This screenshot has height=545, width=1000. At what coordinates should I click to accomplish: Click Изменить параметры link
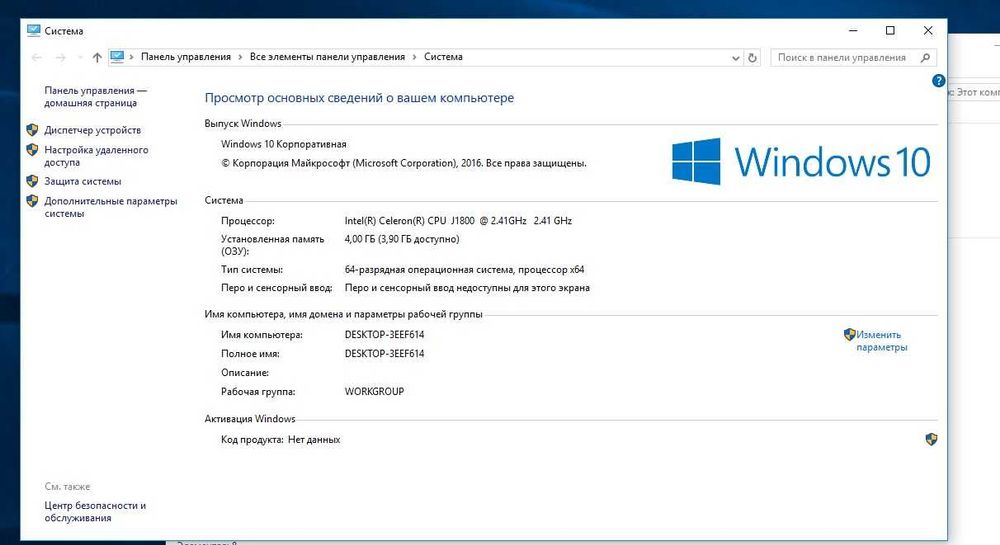tap(881, 341)
